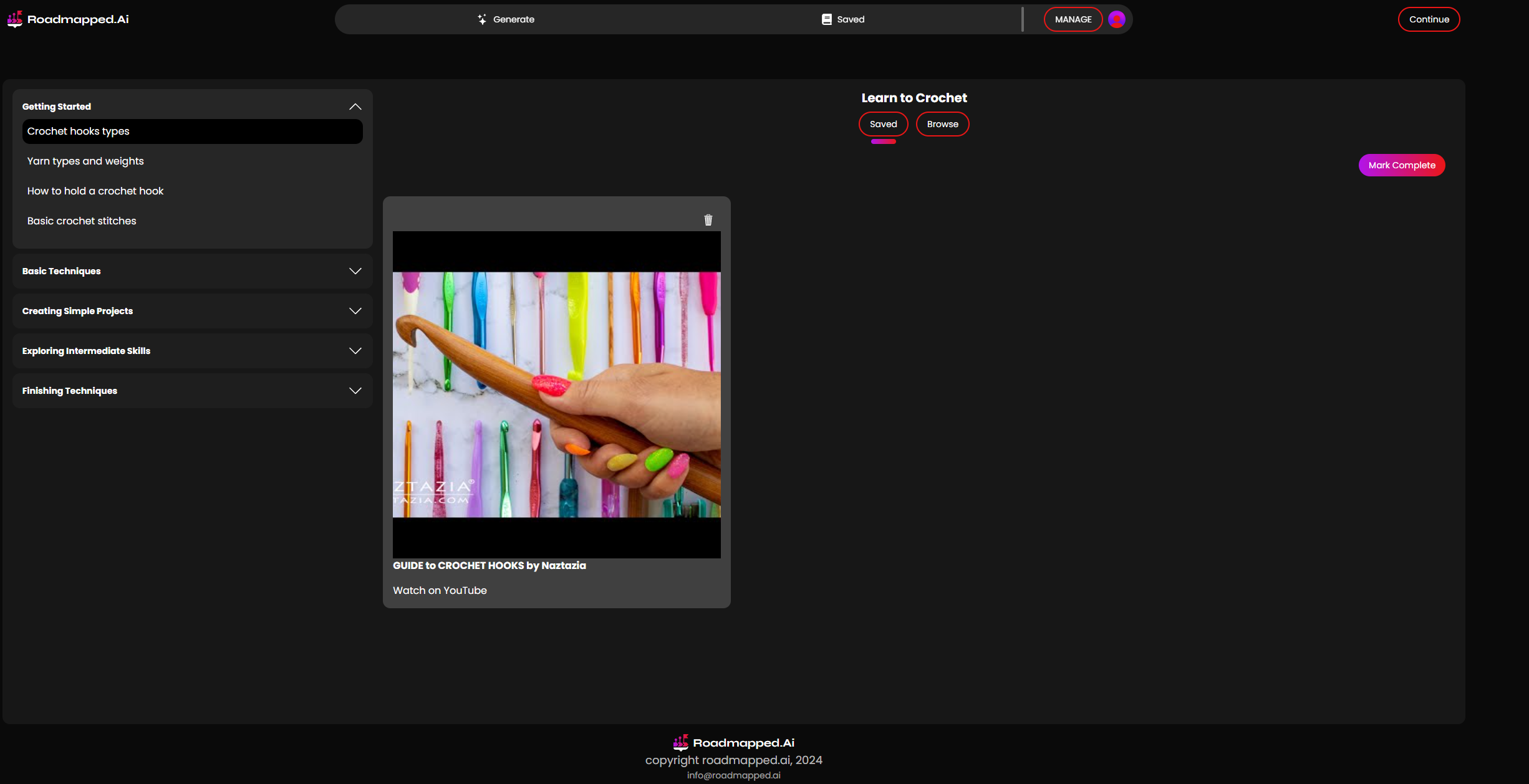Click the Saved bookmark icon in navbar
The width and height of the screenshot is (1529, 784).
826,19
